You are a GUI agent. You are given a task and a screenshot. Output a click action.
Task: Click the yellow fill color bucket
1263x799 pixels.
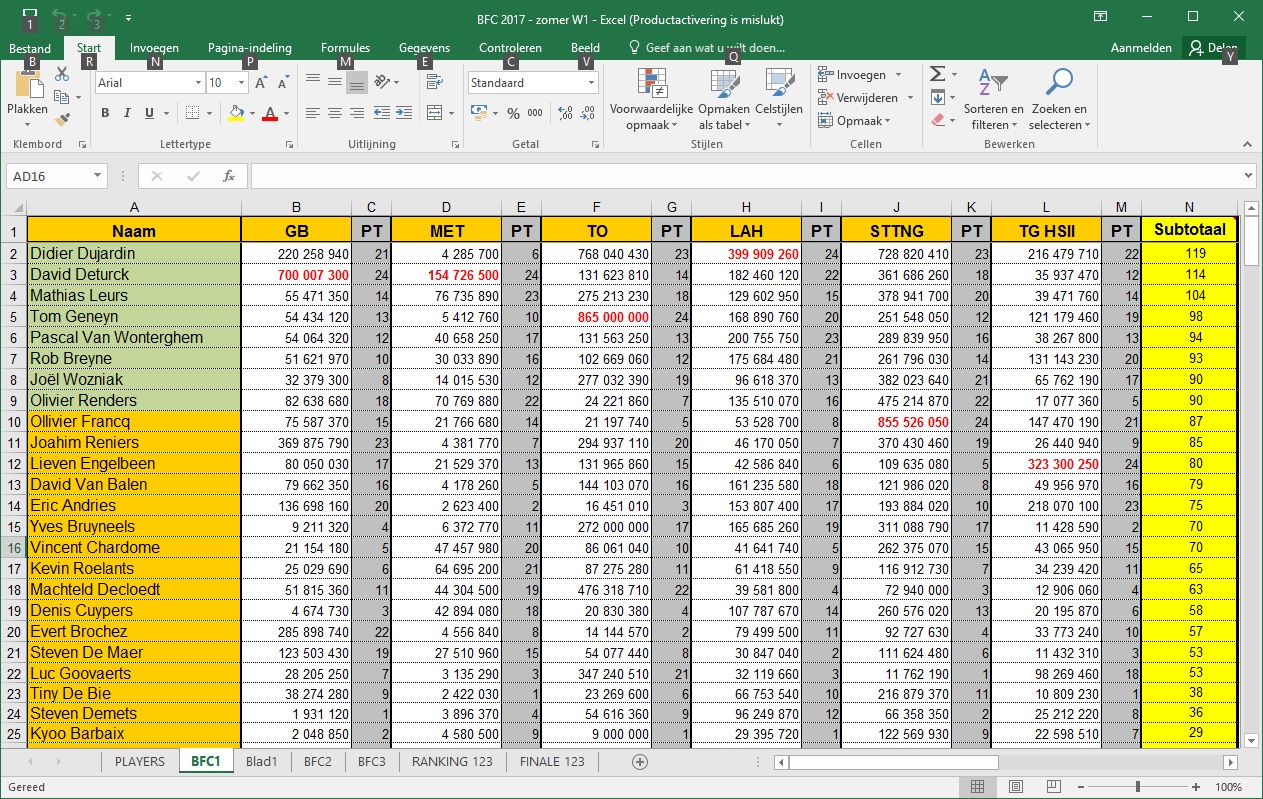coord(235,113)
